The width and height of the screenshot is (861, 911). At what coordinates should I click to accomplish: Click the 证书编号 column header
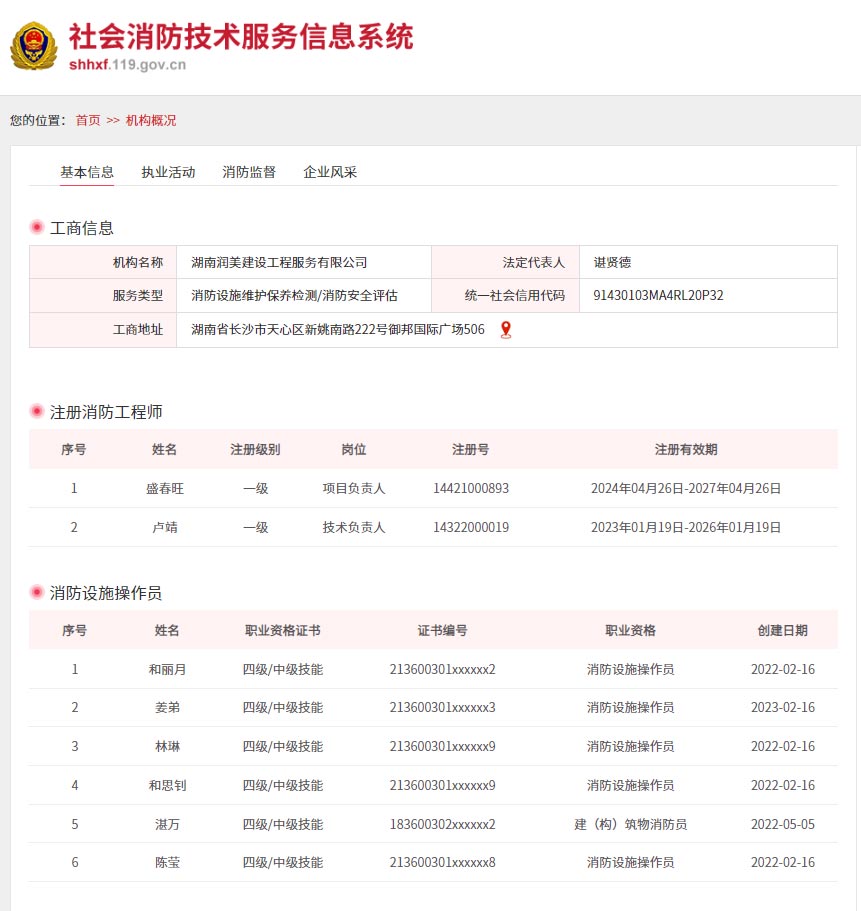coord(442,630)
